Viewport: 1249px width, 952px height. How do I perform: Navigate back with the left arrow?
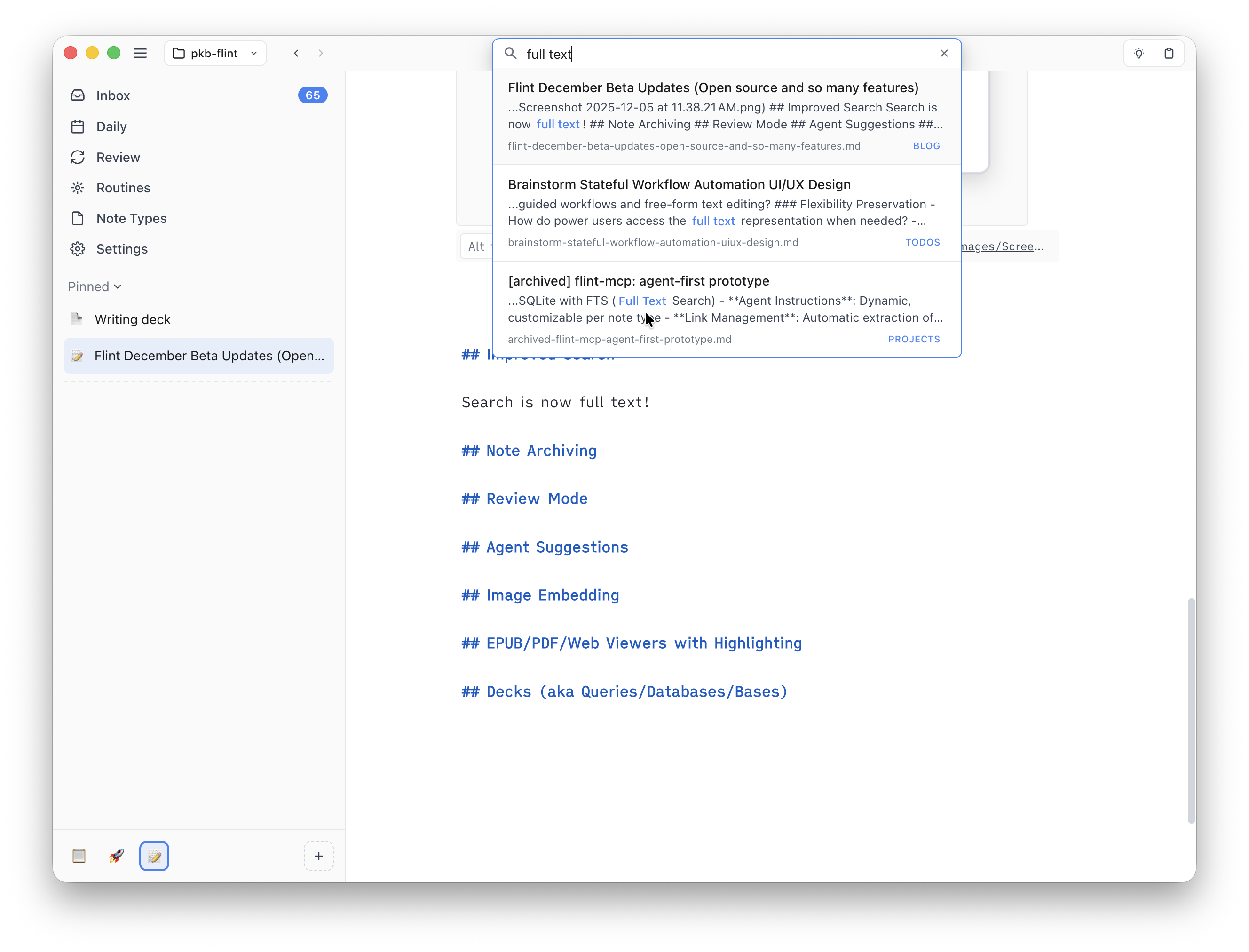pyautogui.click(x=296, y=53)
